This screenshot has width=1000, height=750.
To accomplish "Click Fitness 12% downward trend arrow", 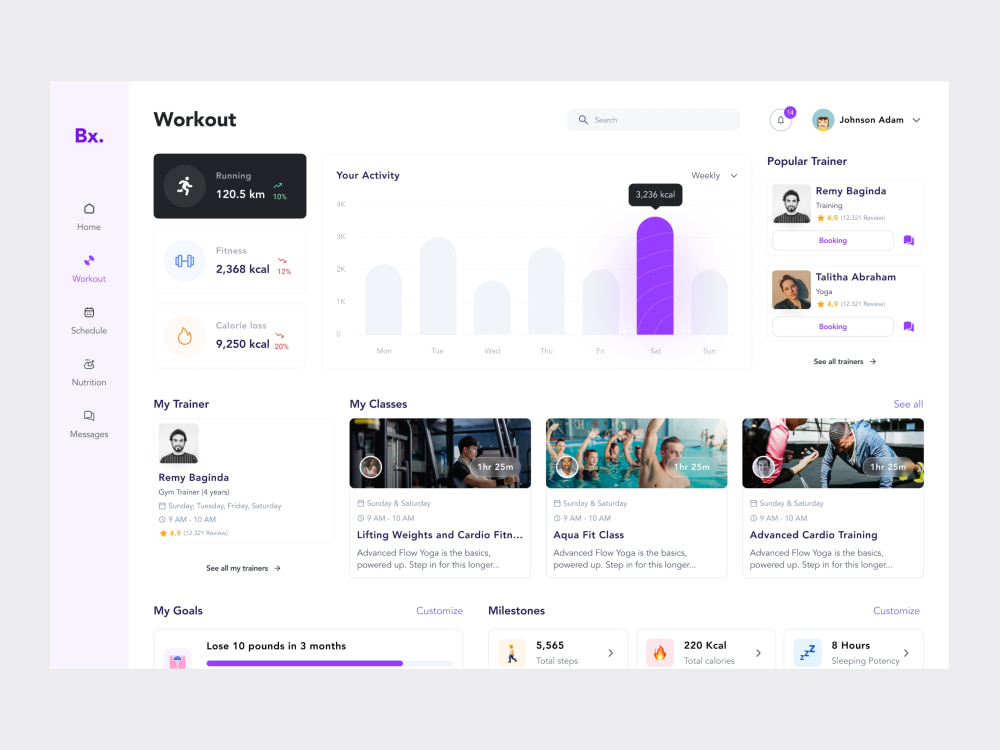I will [282, 261].
